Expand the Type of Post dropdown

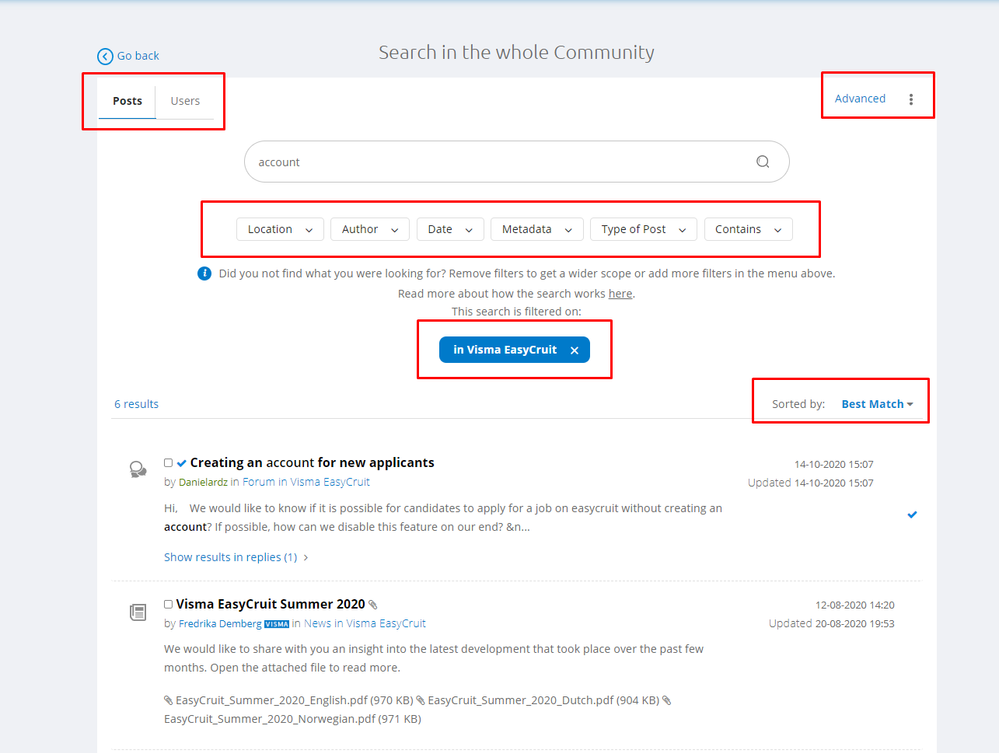pos(643,229)
